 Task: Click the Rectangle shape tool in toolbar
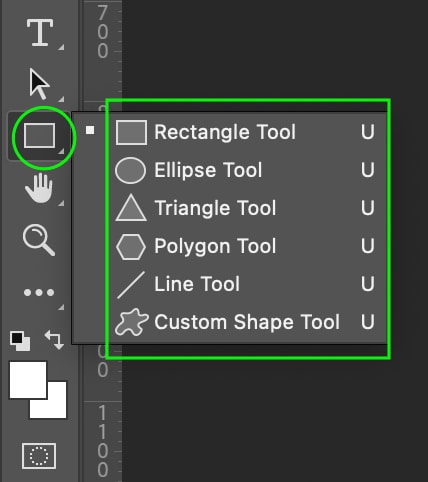39,135
